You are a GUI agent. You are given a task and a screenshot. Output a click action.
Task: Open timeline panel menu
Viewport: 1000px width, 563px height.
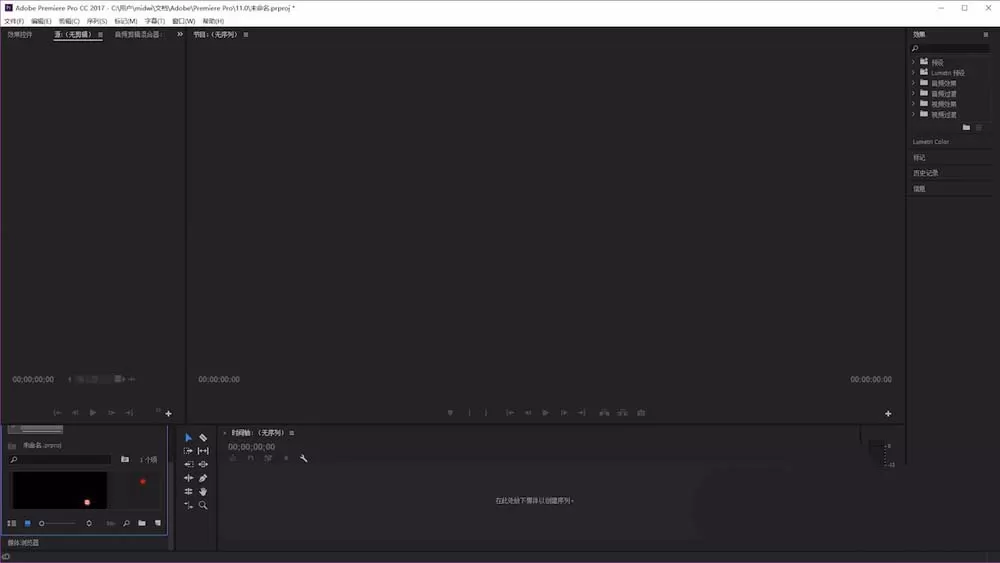coord(291,433)
